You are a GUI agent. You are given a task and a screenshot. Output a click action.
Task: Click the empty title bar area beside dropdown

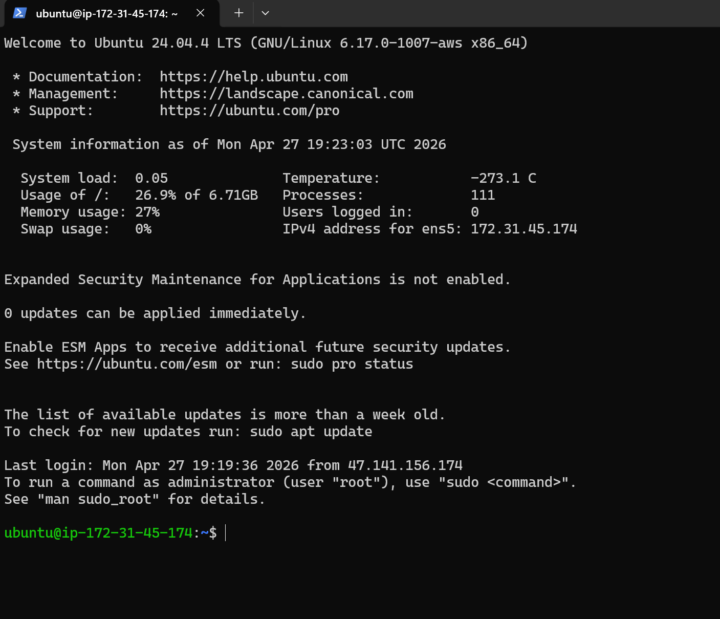coord(496,13)
